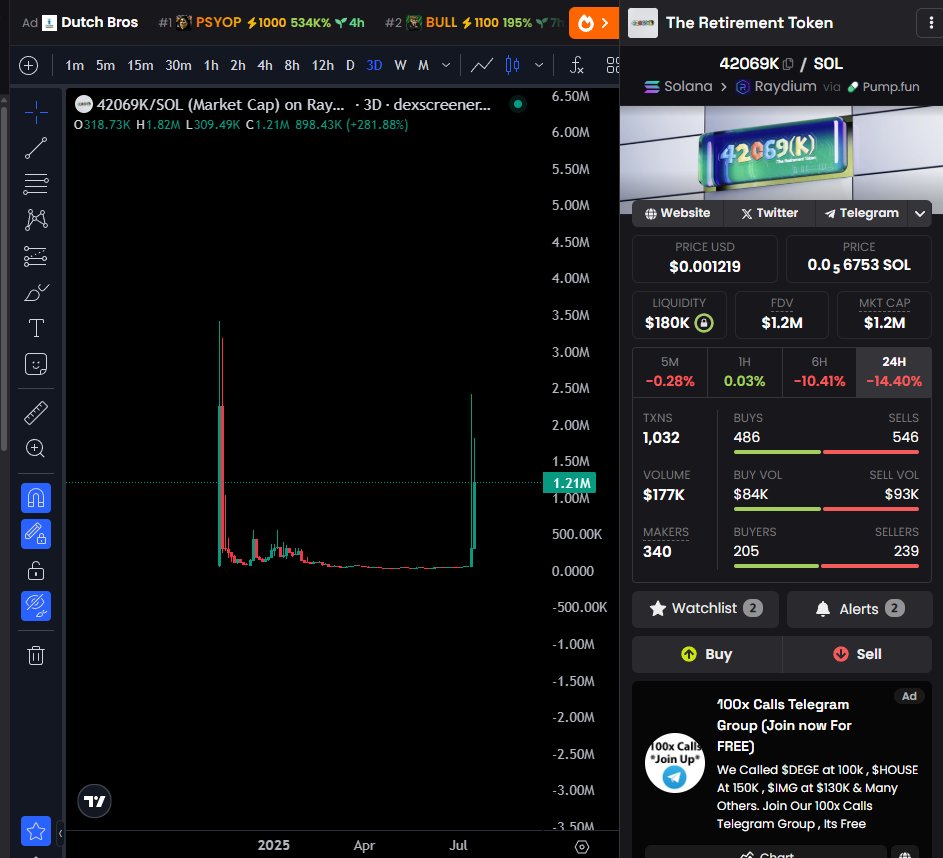Select the 4h timeframe
The image size is (943, 858).
pyautogui.click(x=265, y=65)
